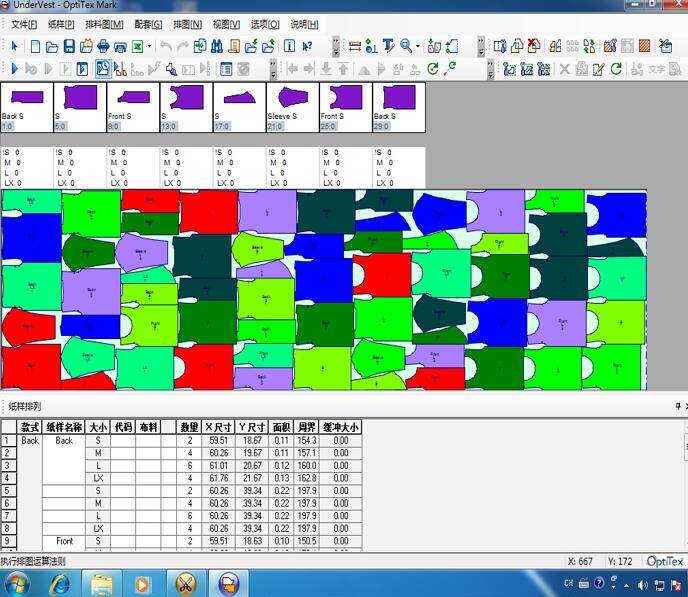Toggle the highlighted clock nesting button
Screen dimensions: 688x597
(x=103, y=69)
